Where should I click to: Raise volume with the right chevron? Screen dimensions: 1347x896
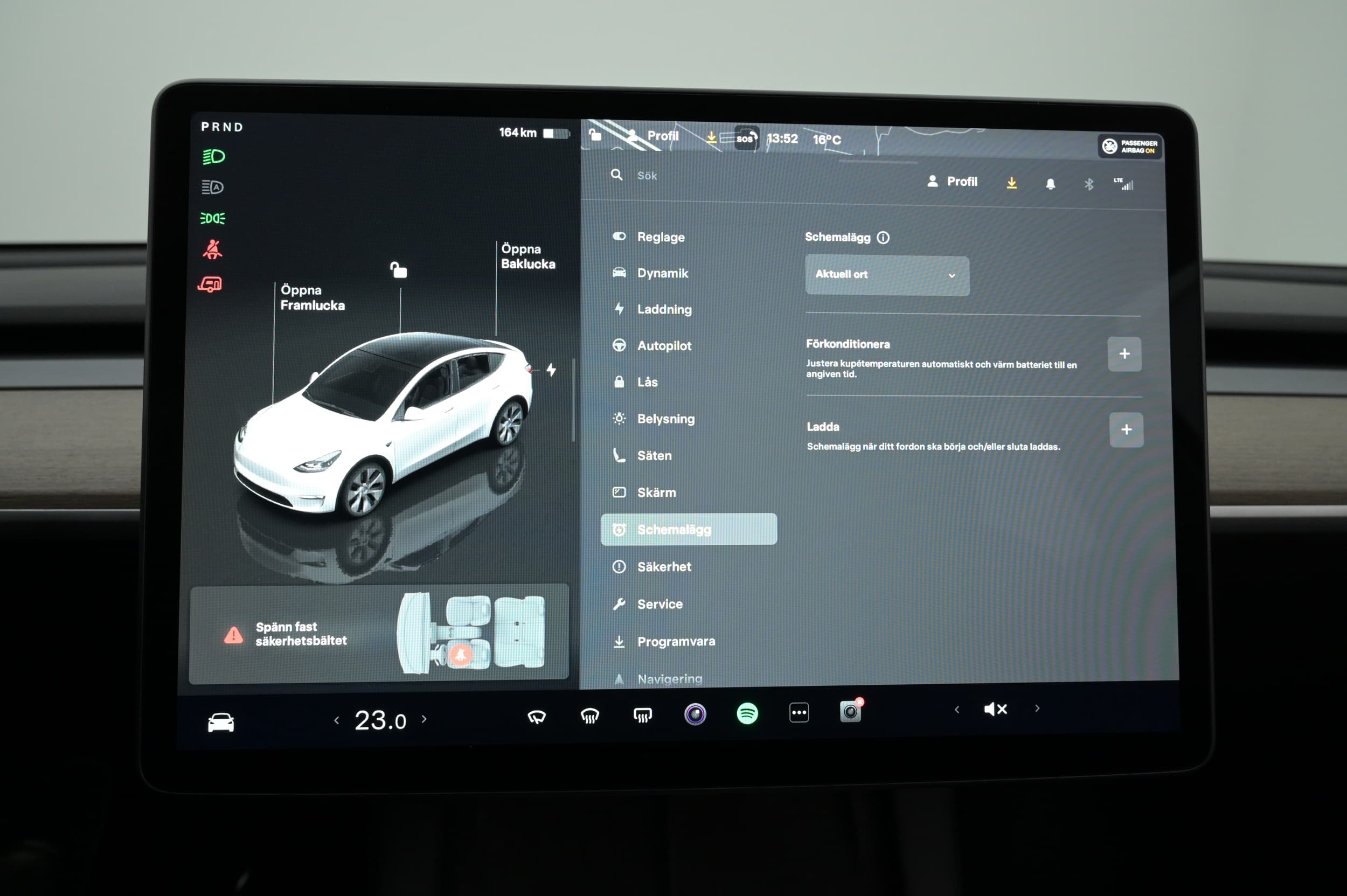click(1037, 709)
